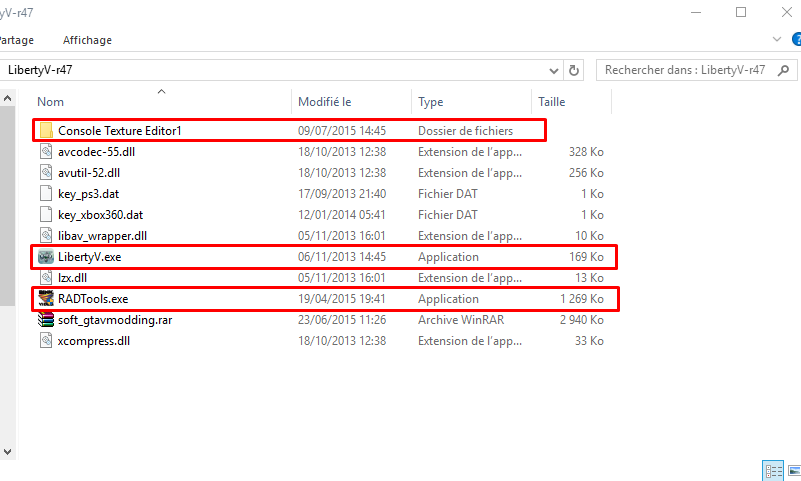Open the Explorer help icon
This screenshot has height=481, width=801.
tap(796, 39)
